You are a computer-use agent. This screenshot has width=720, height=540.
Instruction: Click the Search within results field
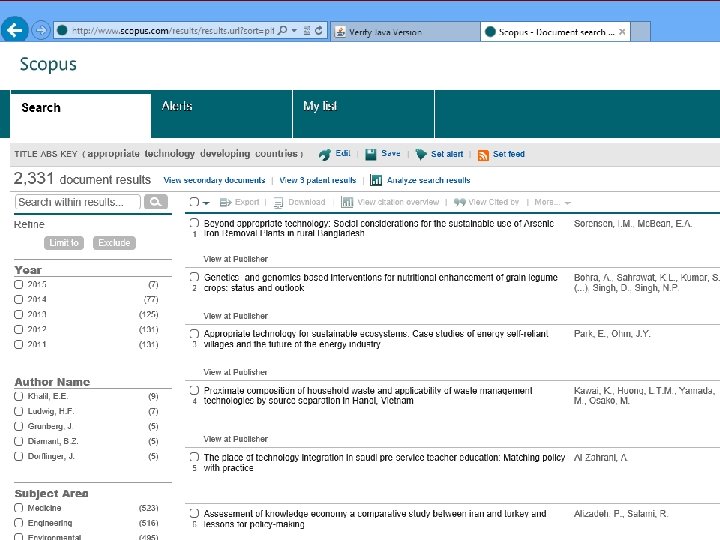pos(78,202)
